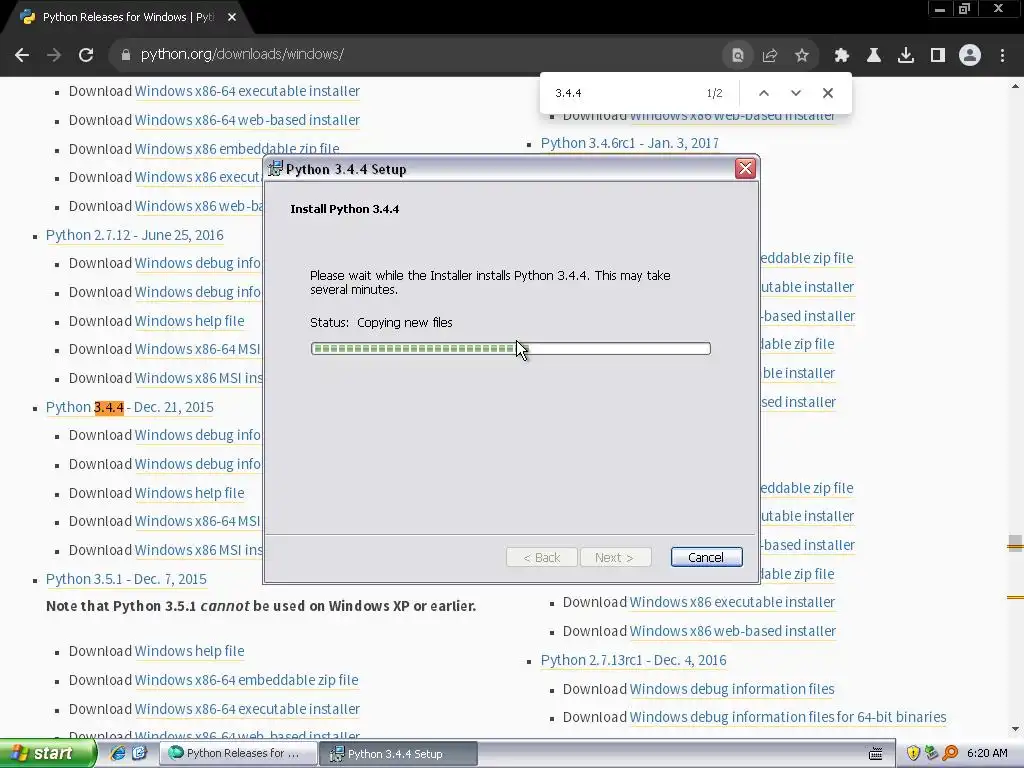Image resolution: width=1024 pixels, height=768 pixels.
Task: Click the forward navigation arrow
Action: [x=54, y=55]
